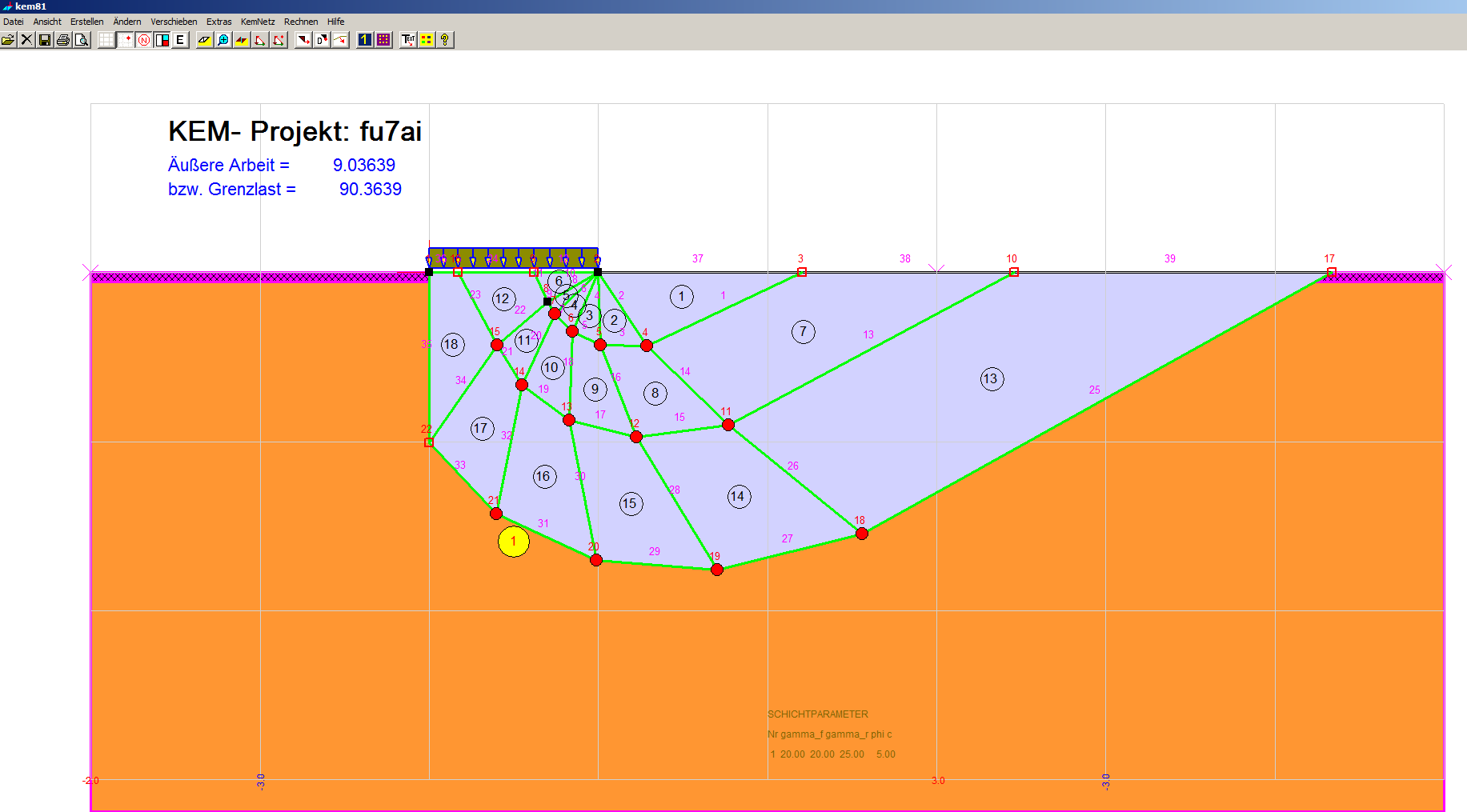
Task: Click the E toolbar icon
Action: point(180,39)
